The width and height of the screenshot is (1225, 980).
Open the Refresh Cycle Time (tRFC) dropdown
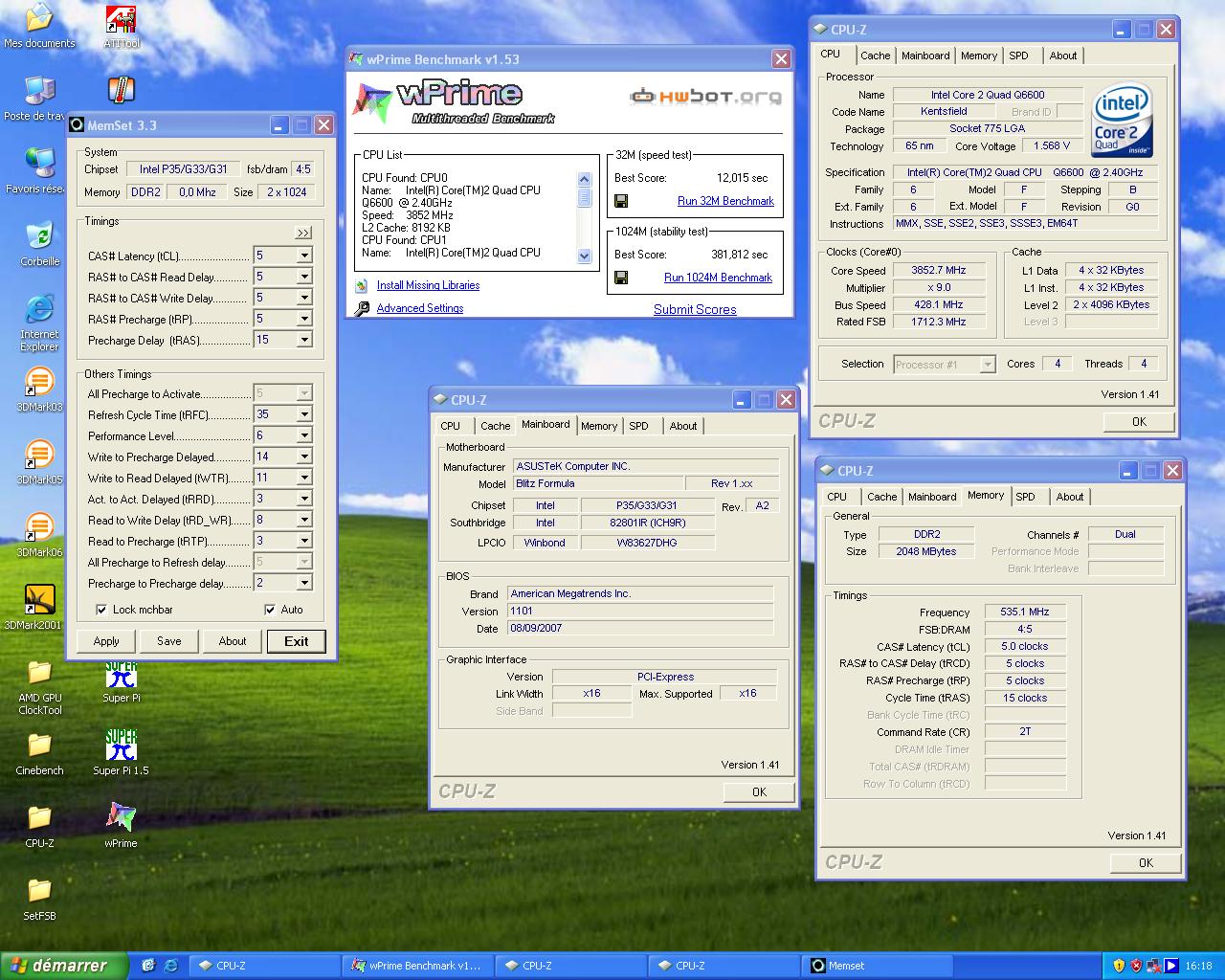coord(304,414)
